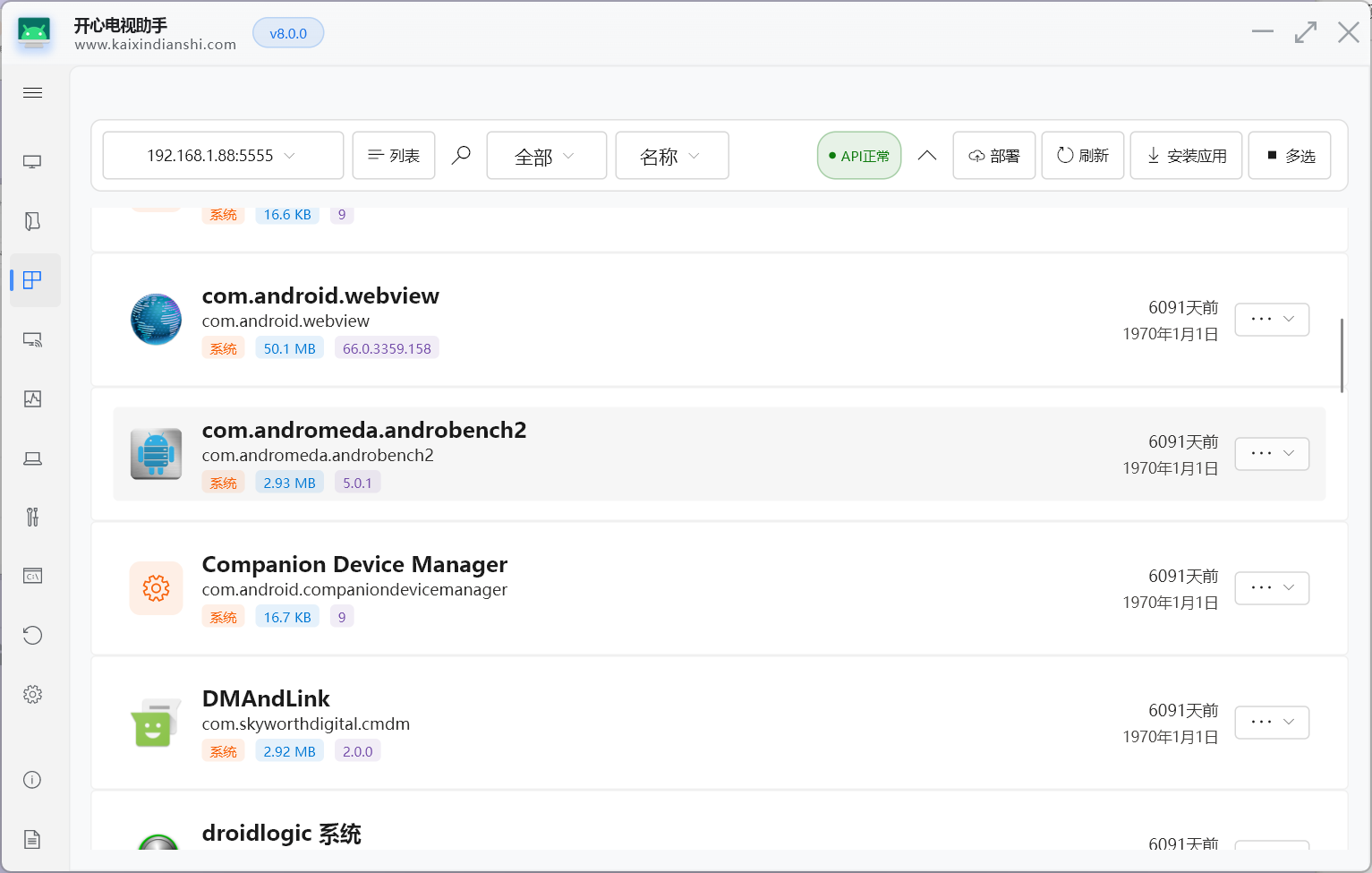The width and height of the screenshot is (1372, 873).
Task: Click the 5.0.1 version tag
Action: pos(357,483)
